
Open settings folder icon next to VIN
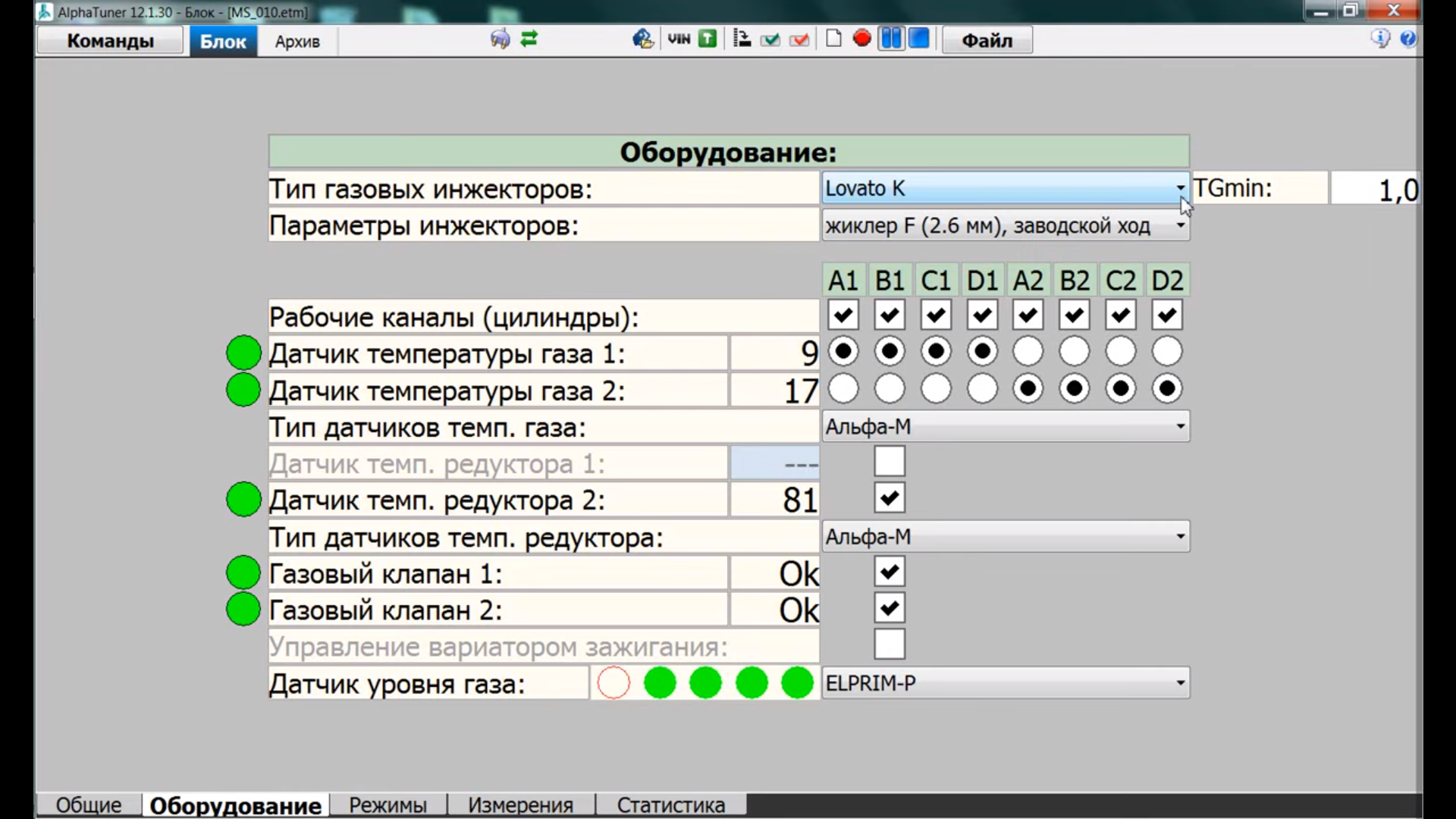pyautogui.click(x=643, y=39)
